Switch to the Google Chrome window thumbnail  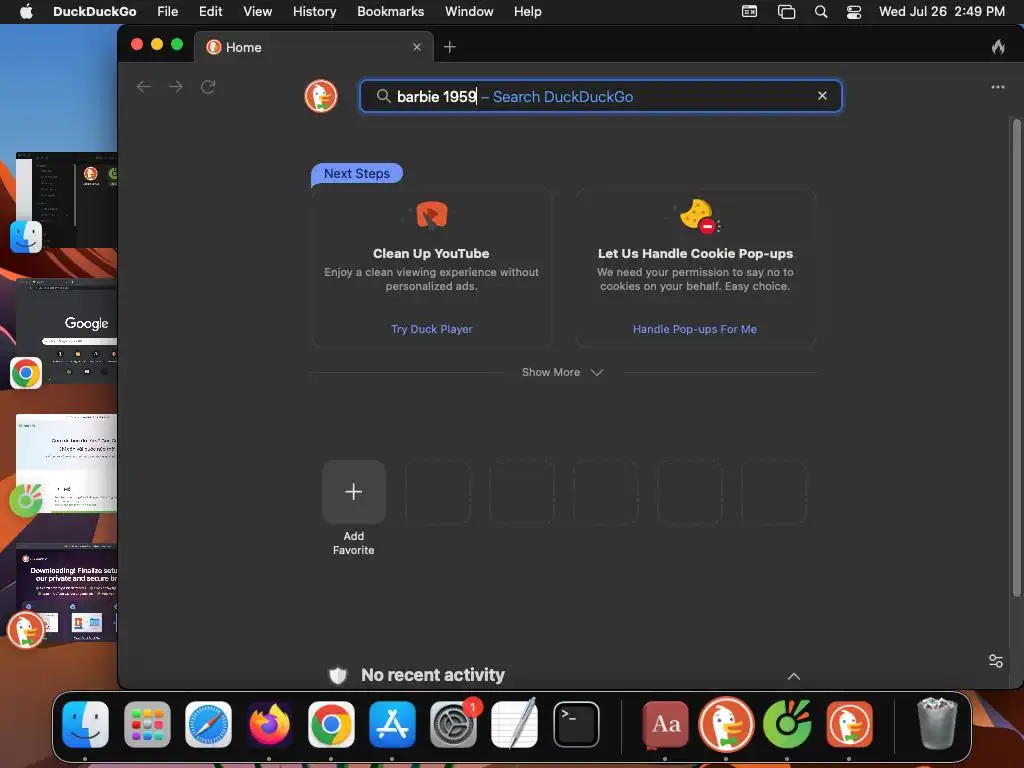[x=67, y=332]
